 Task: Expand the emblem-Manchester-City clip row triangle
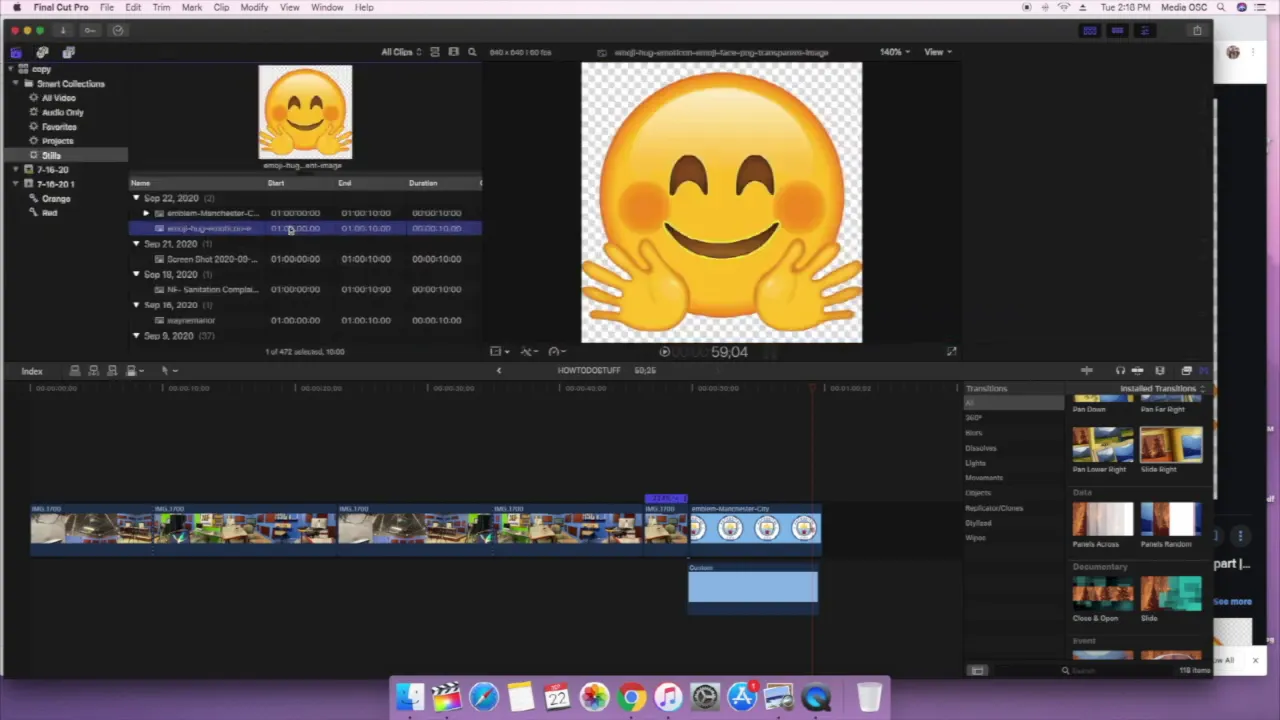click(x=146, y=213)
